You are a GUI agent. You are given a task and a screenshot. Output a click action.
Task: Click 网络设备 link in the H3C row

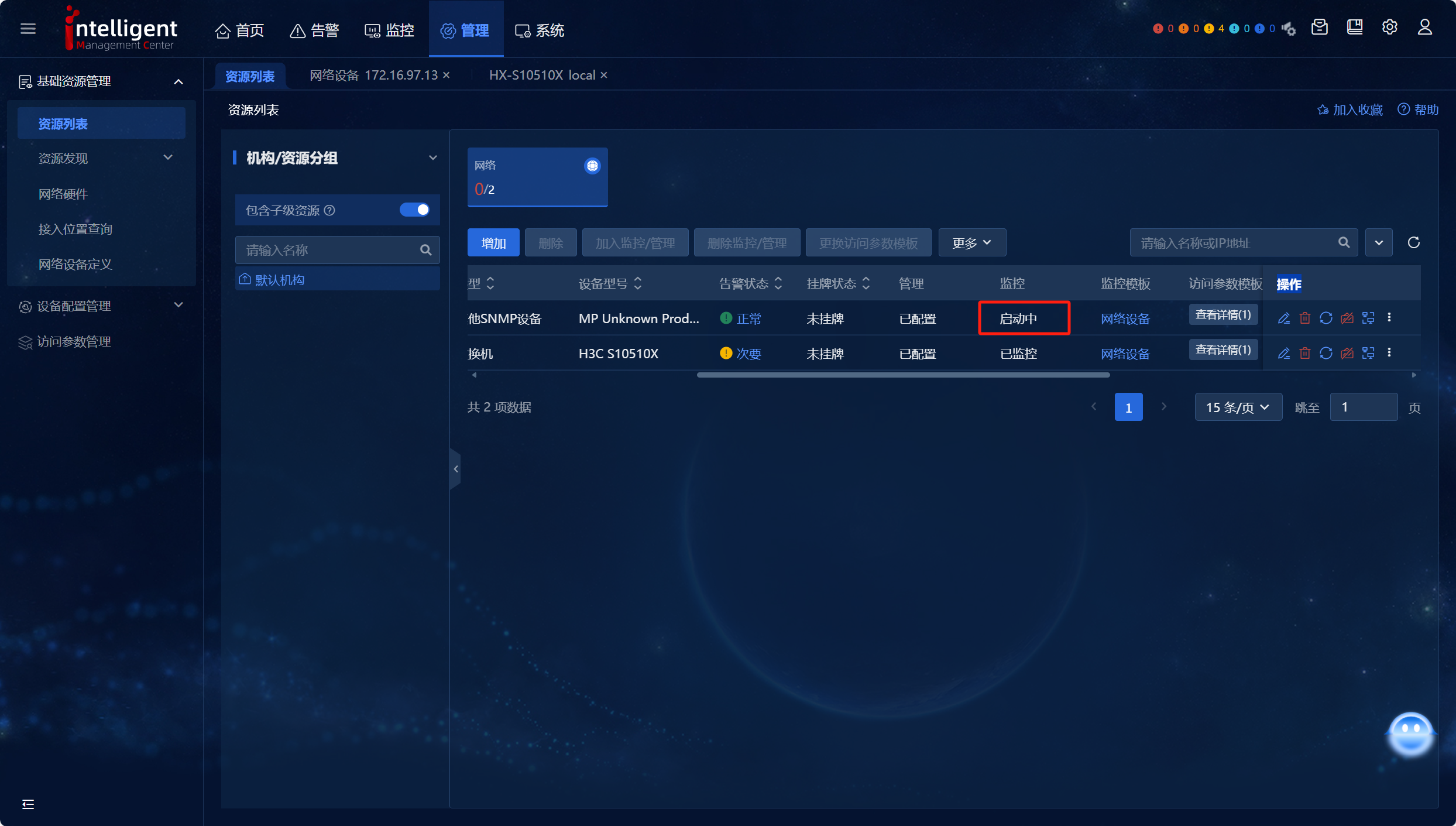(1125, 354)
